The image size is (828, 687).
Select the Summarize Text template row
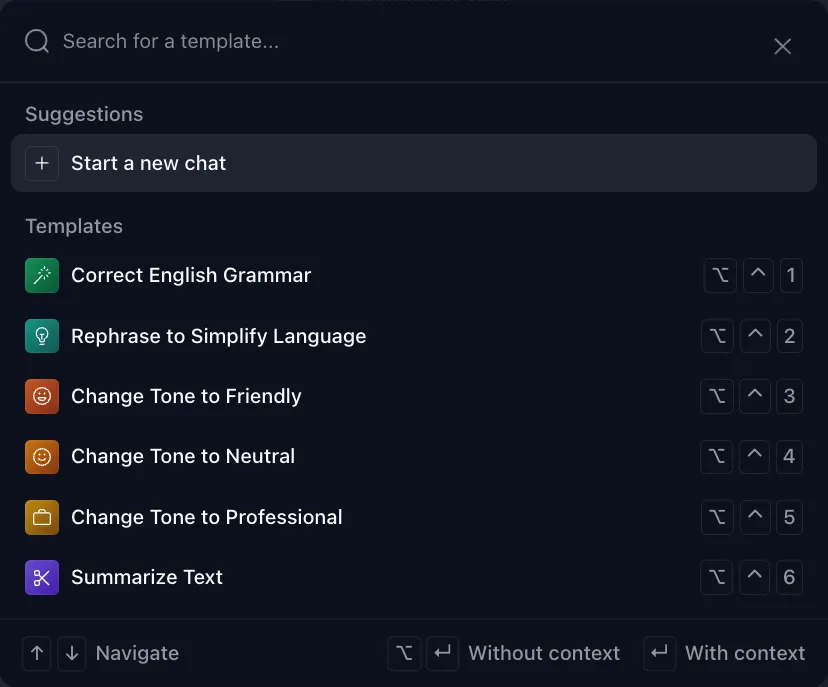(146, 577)
